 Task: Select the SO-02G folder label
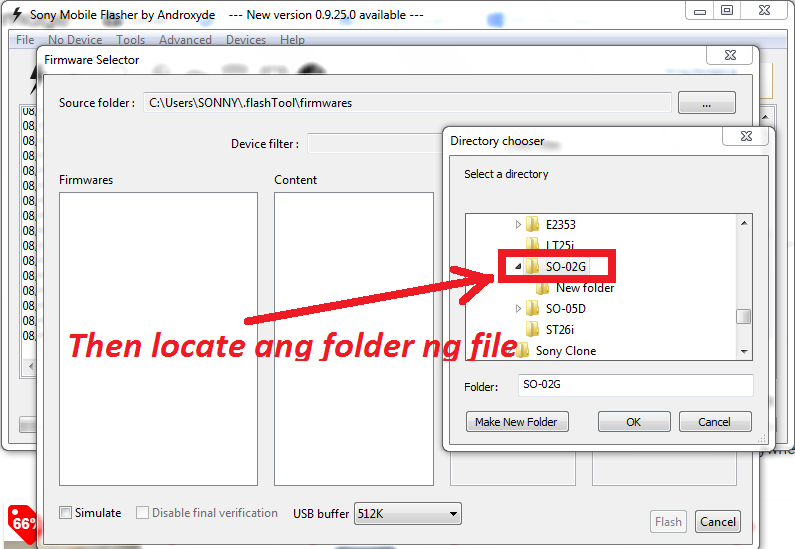click(x=566, y=266)
